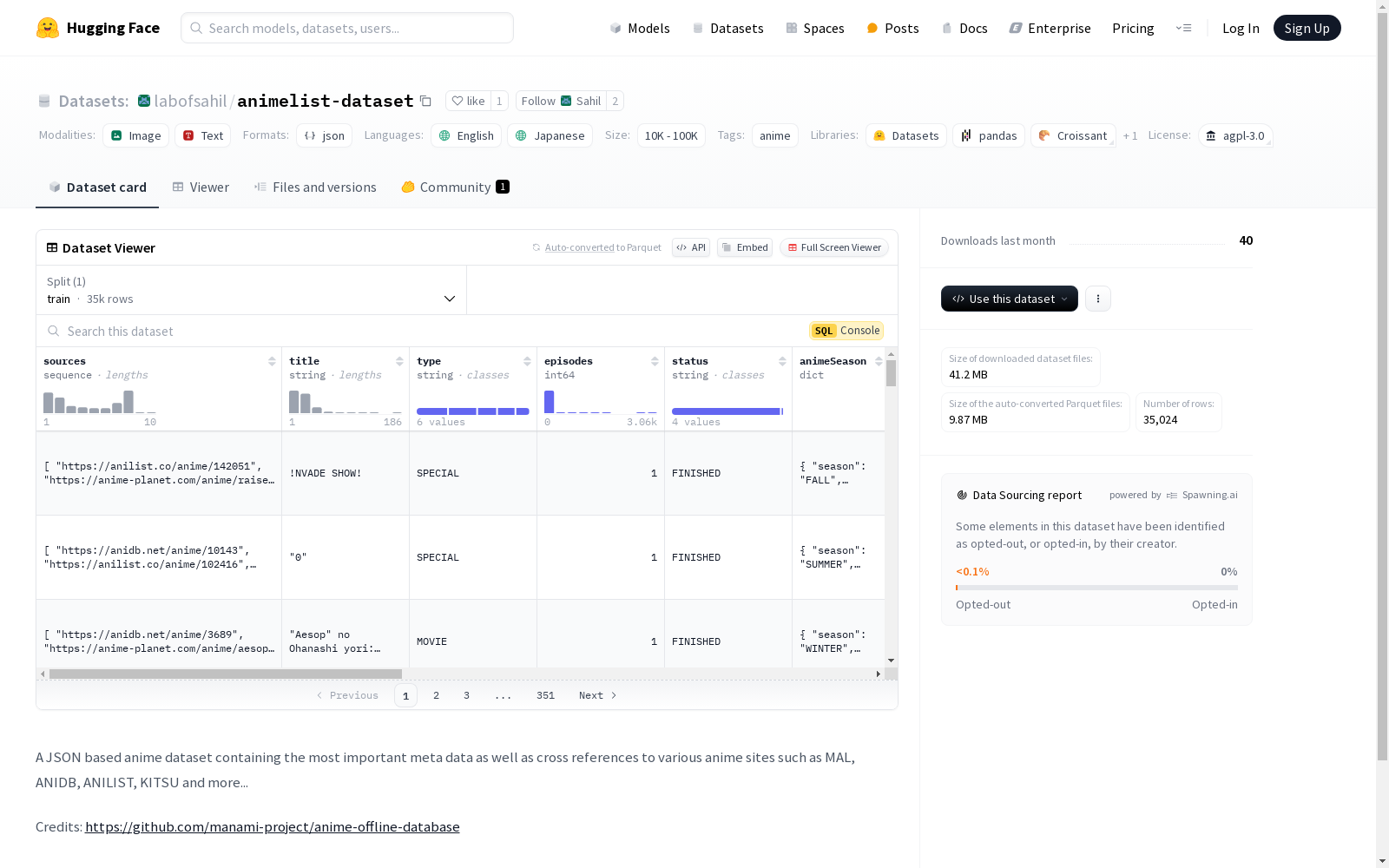Screen dimensions: 1389x868
Task: Click the Dataset Viewer table icon
Action: click(52, 247)
